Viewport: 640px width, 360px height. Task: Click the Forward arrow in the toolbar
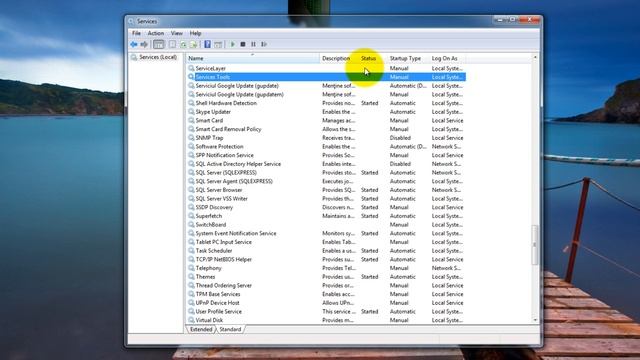coord(144,44)
